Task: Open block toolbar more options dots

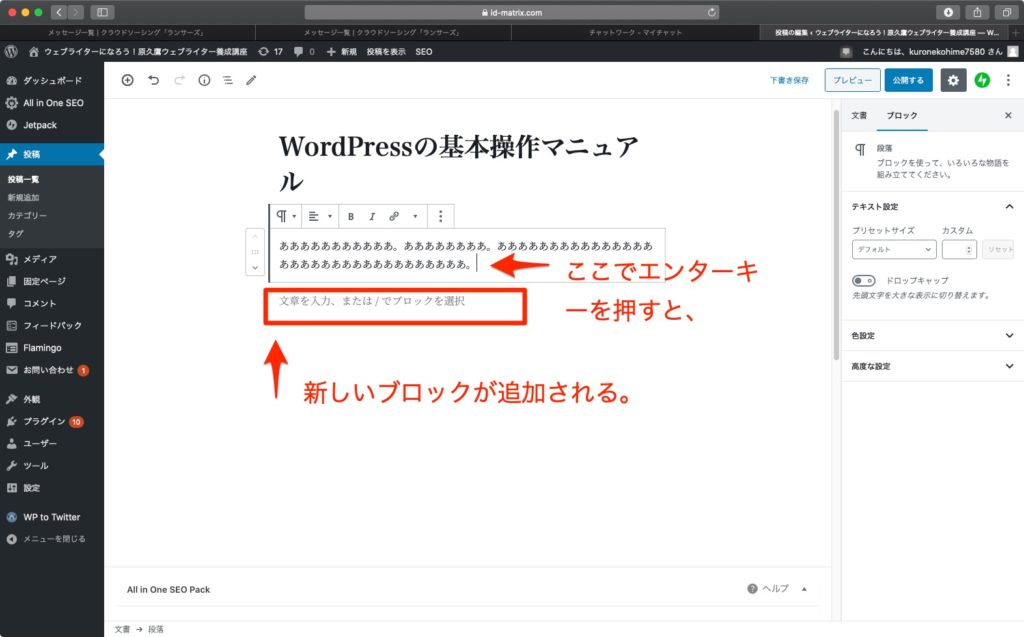Action: (441, 216)
